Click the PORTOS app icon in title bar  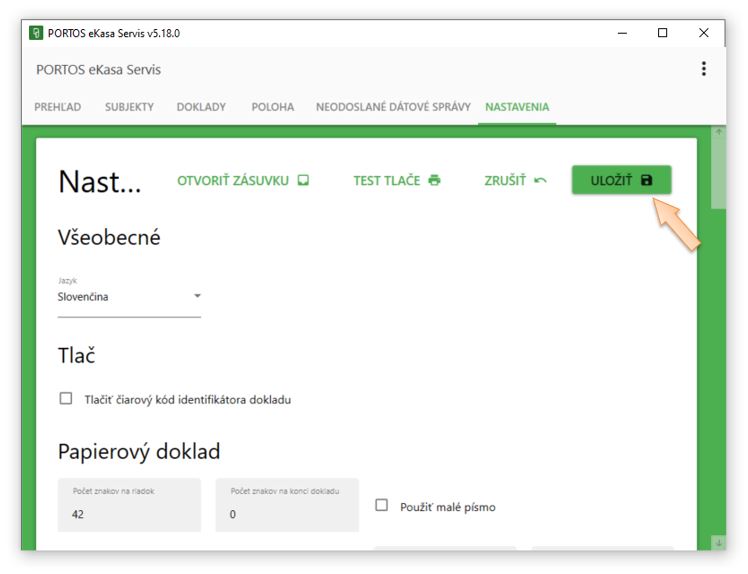coord(36,33)
